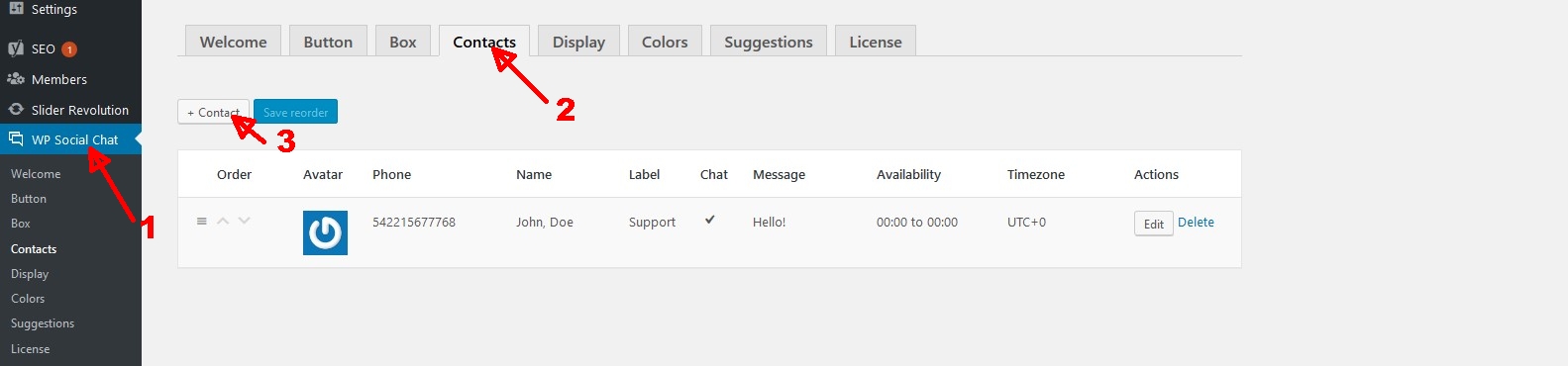Click the Settings icon in the sidebar

pyautogui.click(x=16, y=8)
